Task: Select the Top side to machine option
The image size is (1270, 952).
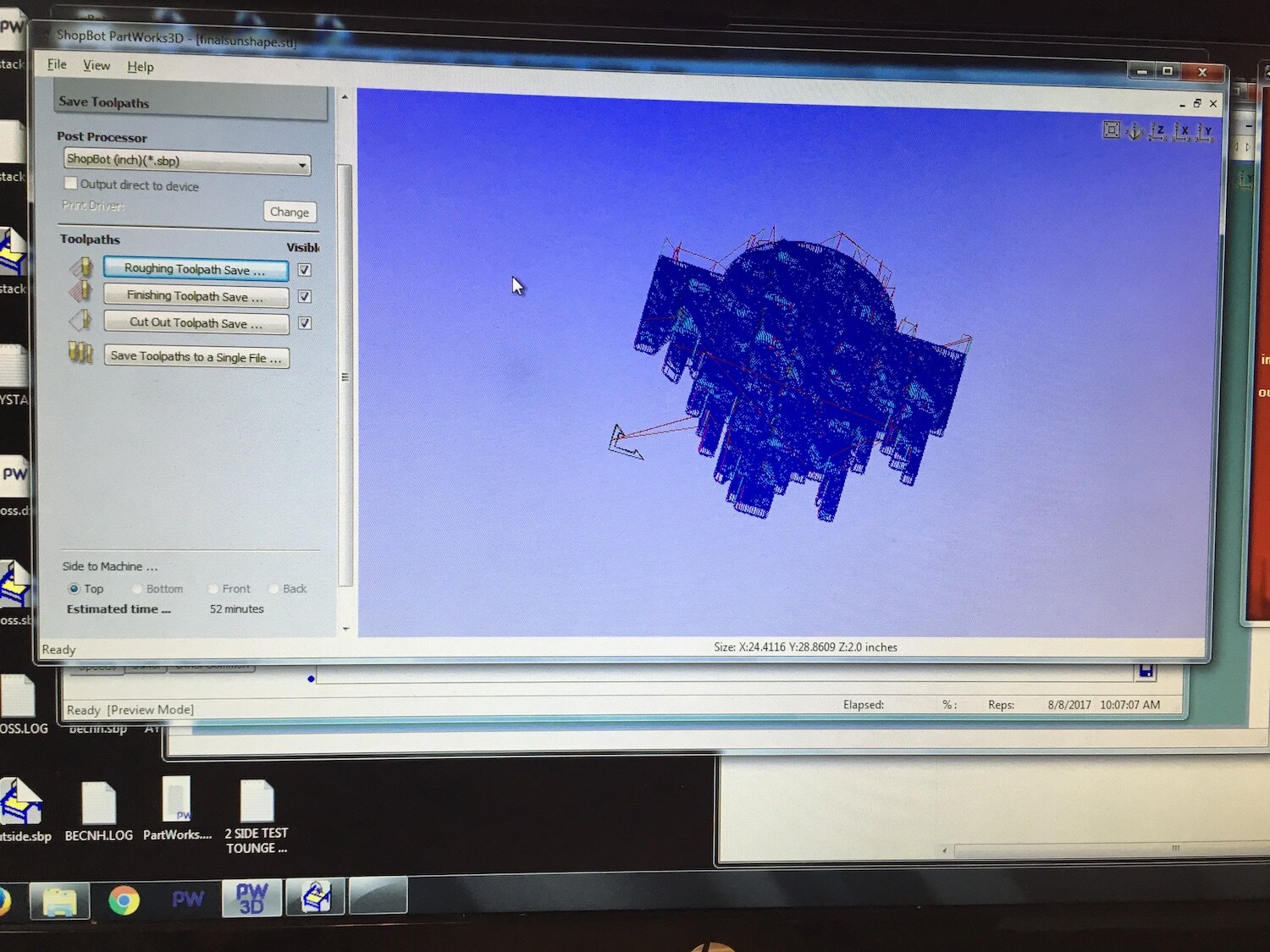Action: (74, 588)
